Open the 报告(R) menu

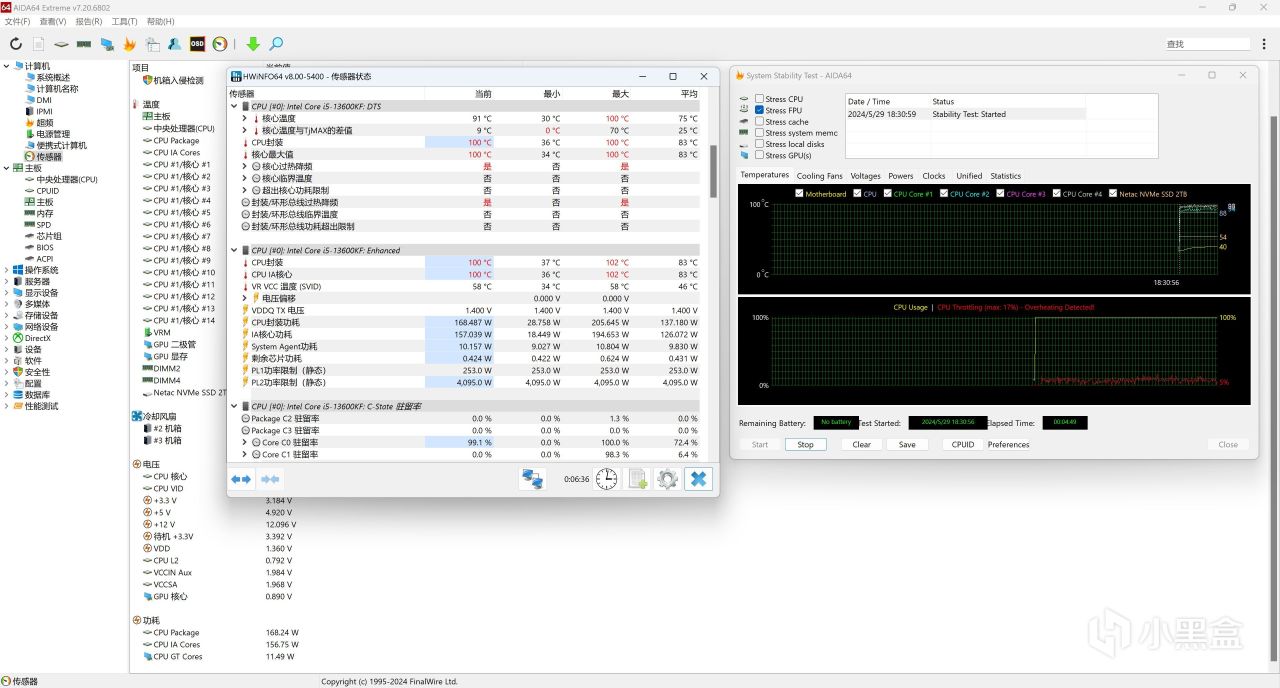(x=89, y=21)
